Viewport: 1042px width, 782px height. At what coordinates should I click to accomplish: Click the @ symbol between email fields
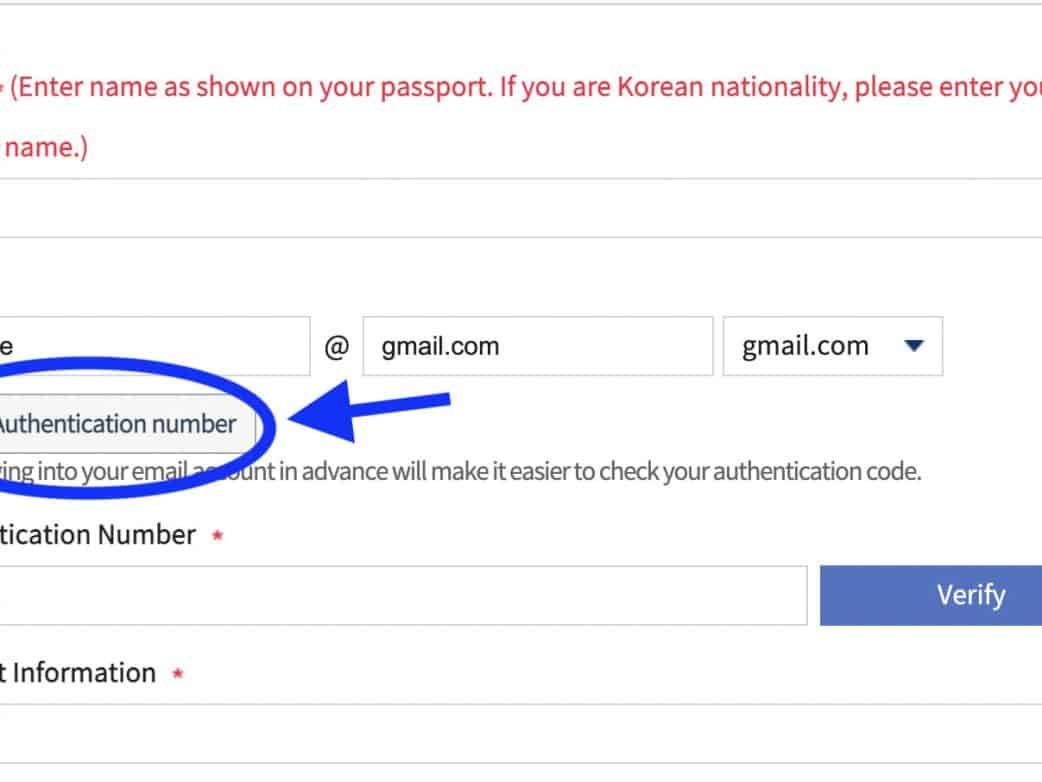(x=337, y=348)
